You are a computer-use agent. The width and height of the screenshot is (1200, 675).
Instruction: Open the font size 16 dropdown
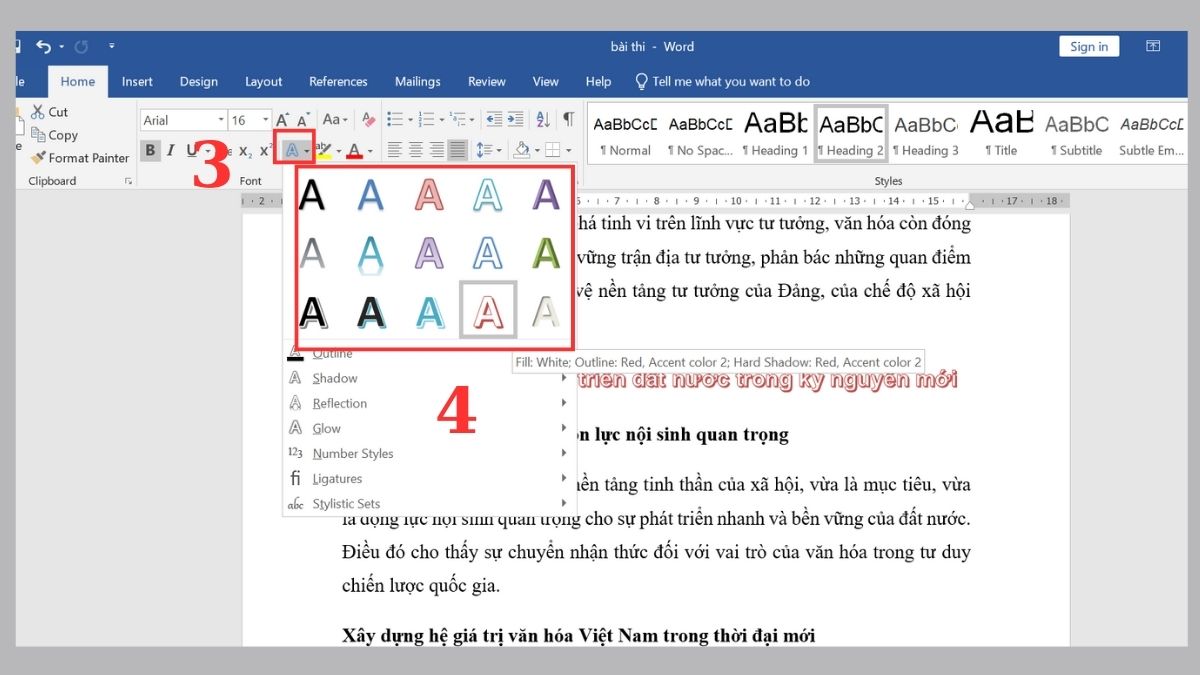(x=265, y=120)
